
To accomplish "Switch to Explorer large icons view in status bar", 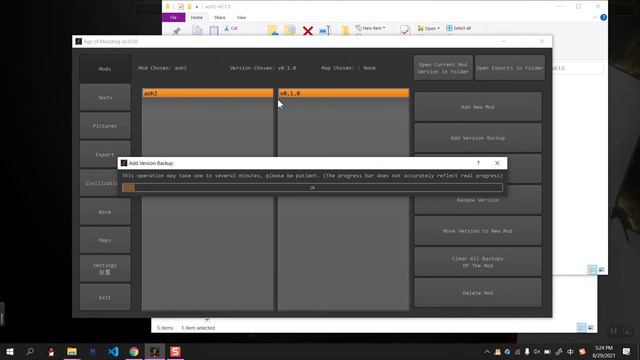I will (602, 269).
